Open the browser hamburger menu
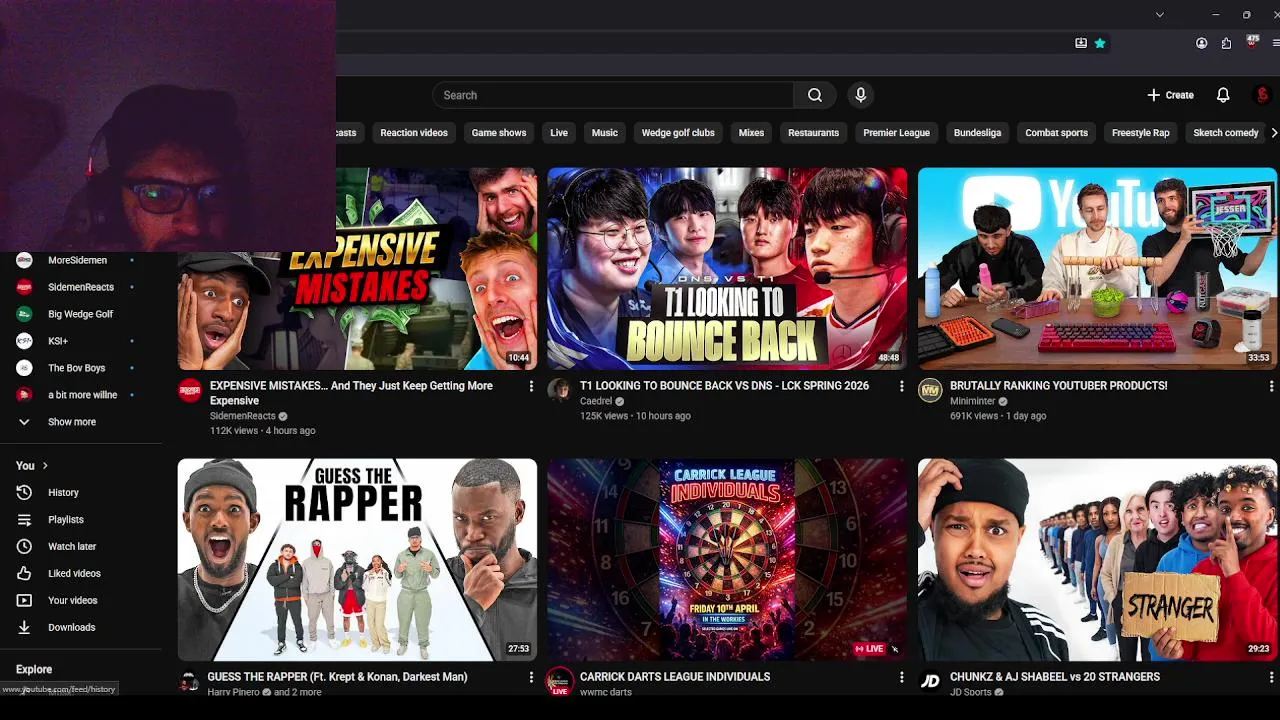Screen dimensions: 1280x720 point(1275,43)
